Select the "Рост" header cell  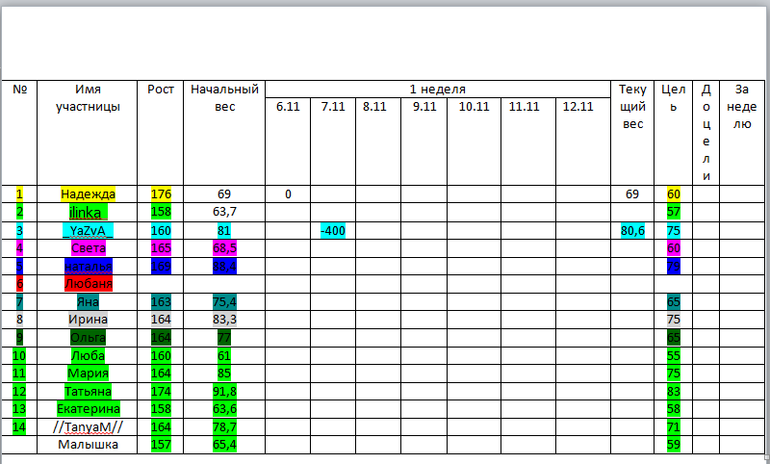pyautogui.click(x=161, y=89)
